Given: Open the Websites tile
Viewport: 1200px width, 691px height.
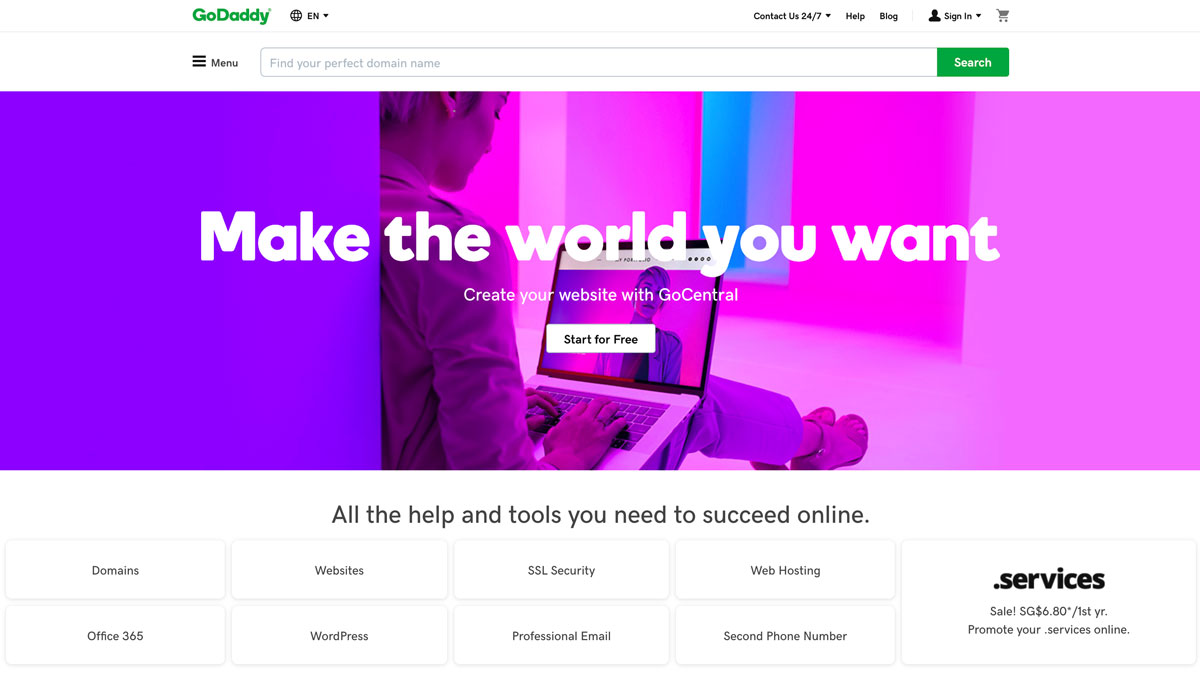Looking at the screenshot, I should point(339,570).
